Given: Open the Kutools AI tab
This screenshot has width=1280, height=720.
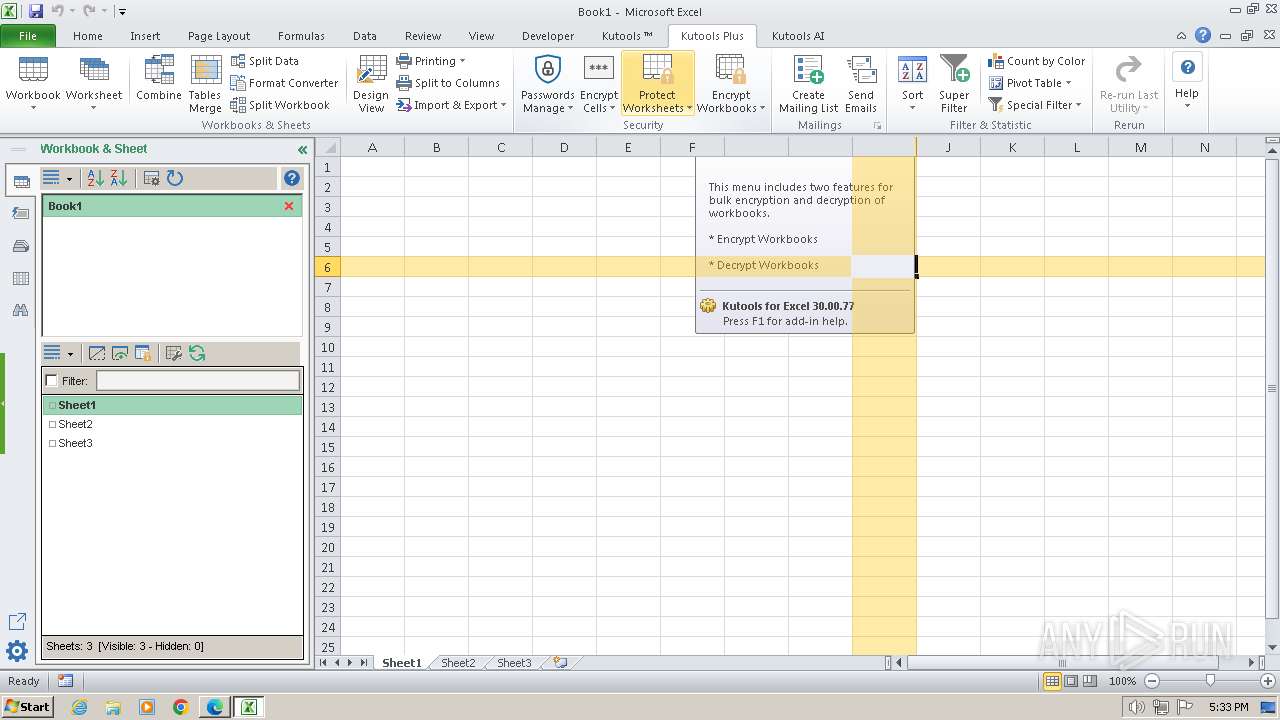Looking at the screenshot, I should point(798,36).
